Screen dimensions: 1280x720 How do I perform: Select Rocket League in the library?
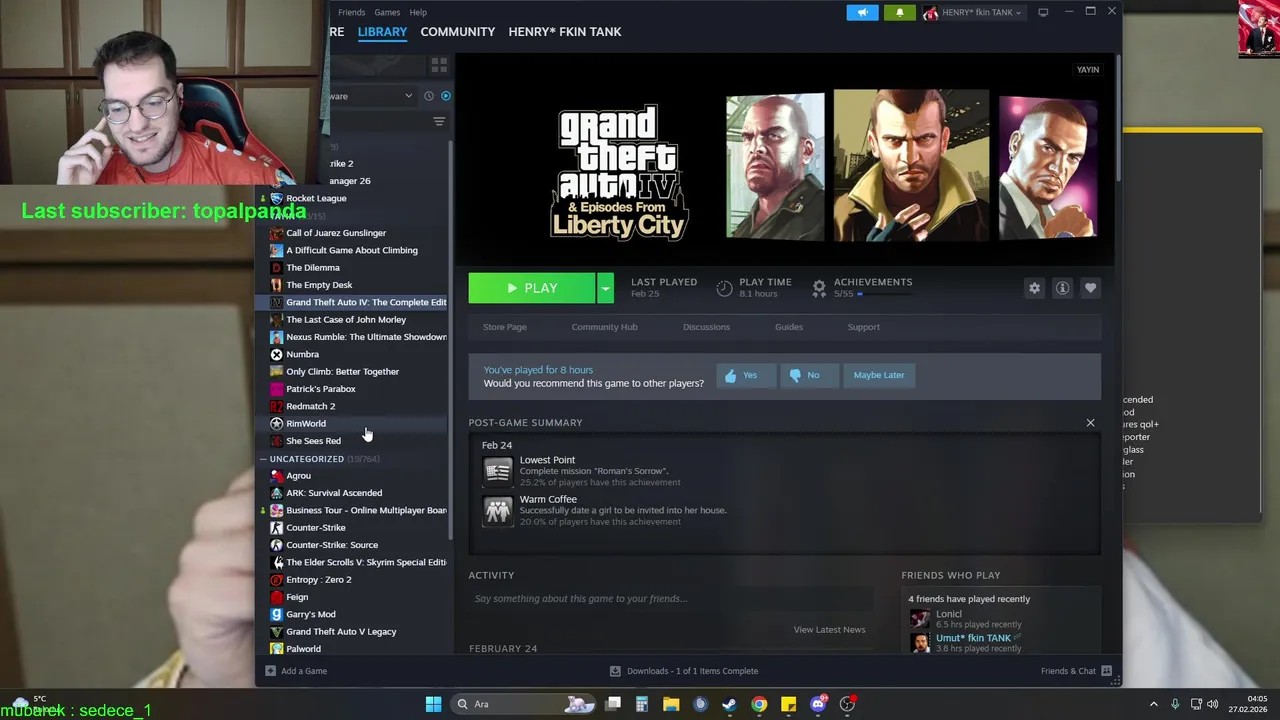coord(316,198)
